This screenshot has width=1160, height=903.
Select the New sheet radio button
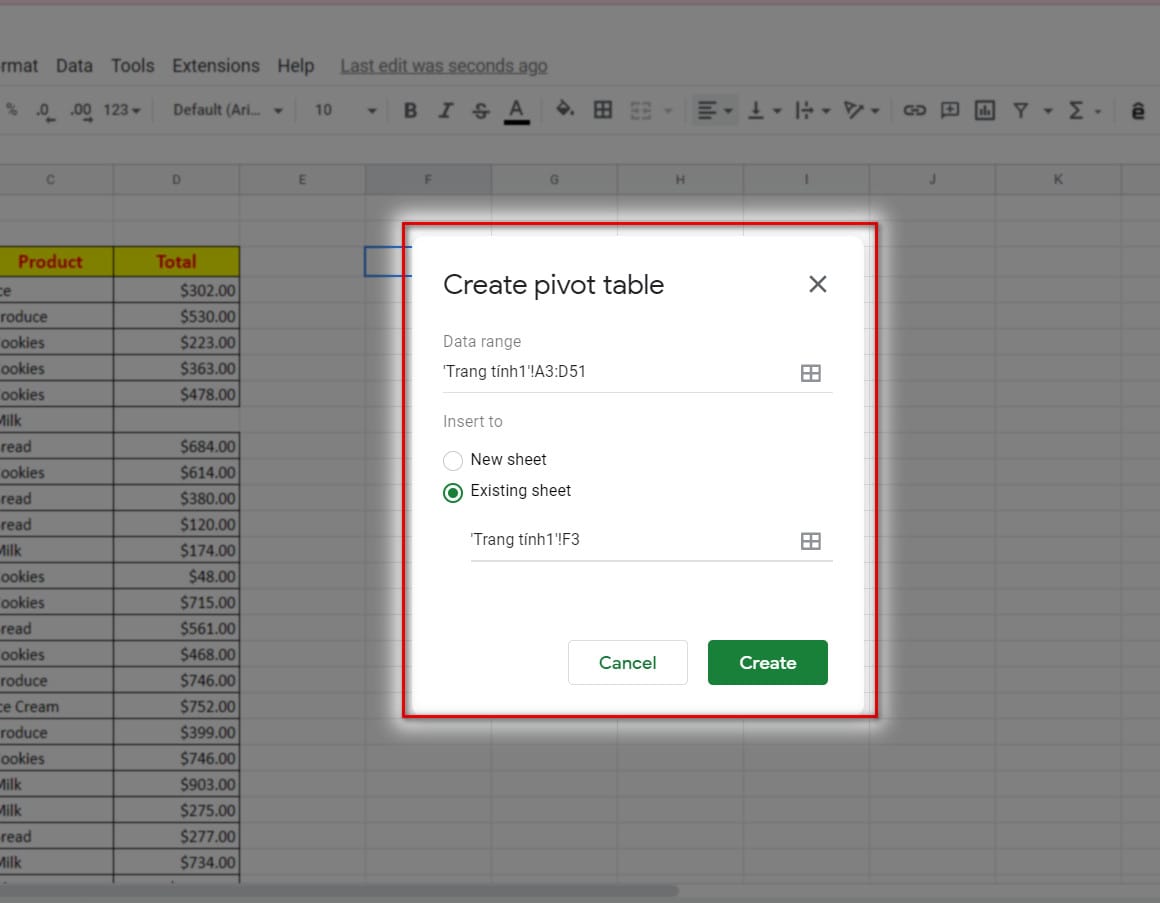[x=453, y=460]
